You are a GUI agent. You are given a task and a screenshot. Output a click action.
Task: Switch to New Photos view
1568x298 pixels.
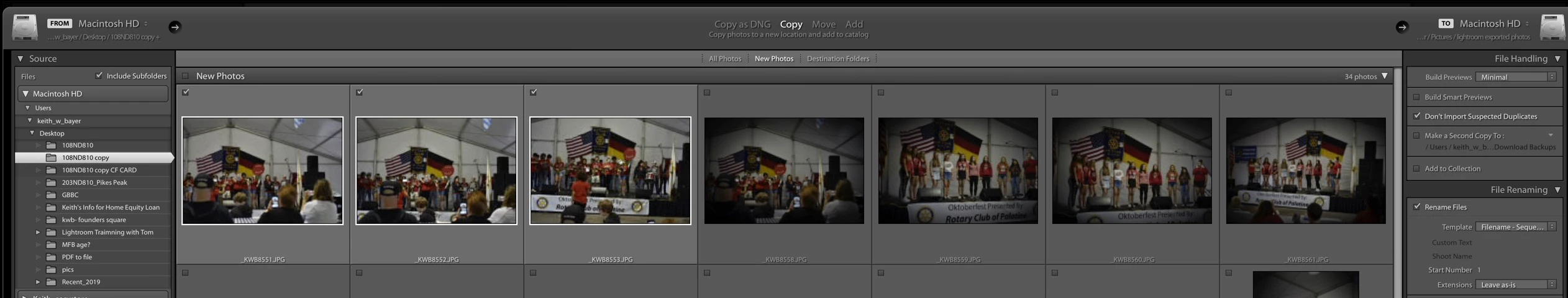tap(774, 58)
